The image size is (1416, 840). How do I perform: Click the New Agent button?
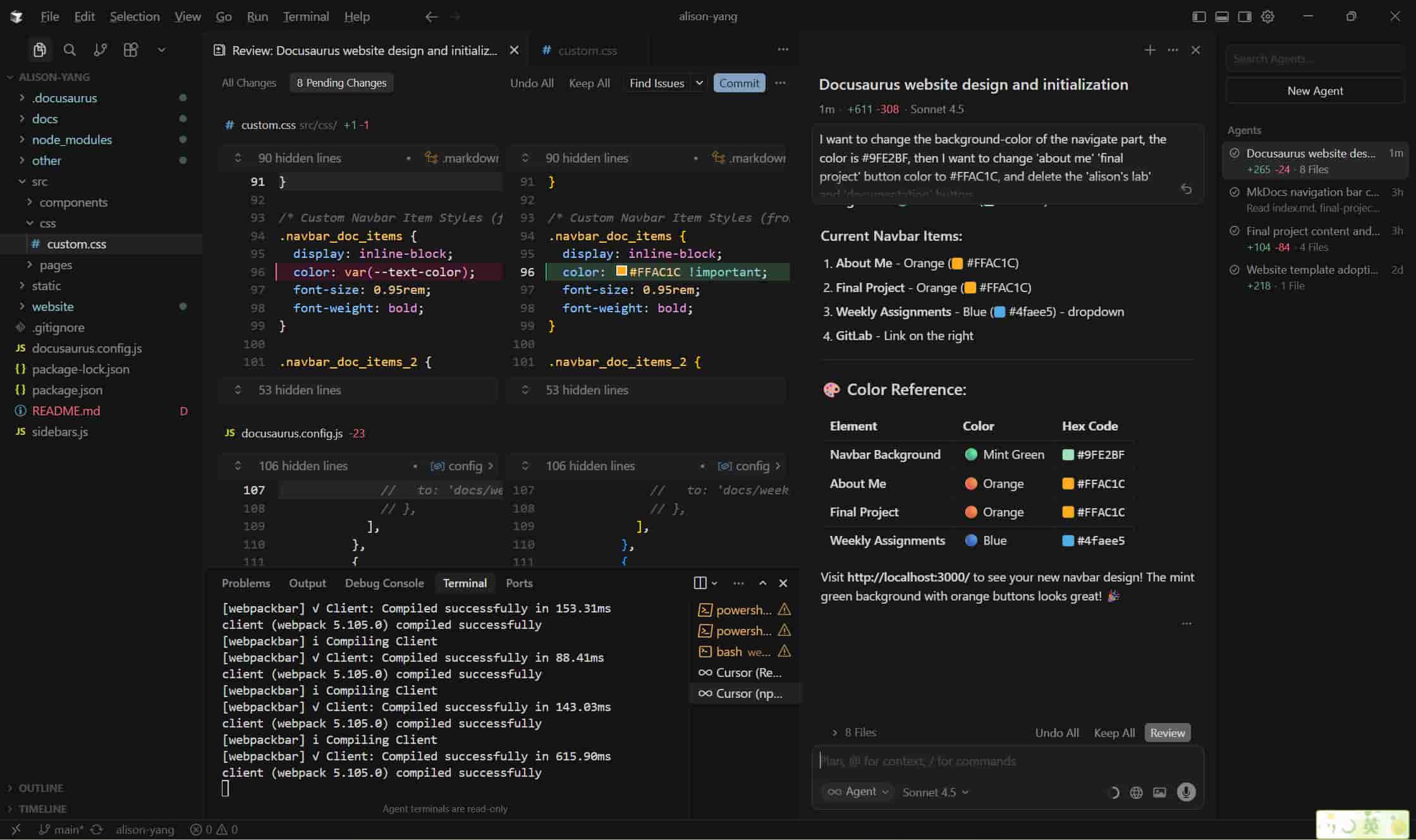1315,90
